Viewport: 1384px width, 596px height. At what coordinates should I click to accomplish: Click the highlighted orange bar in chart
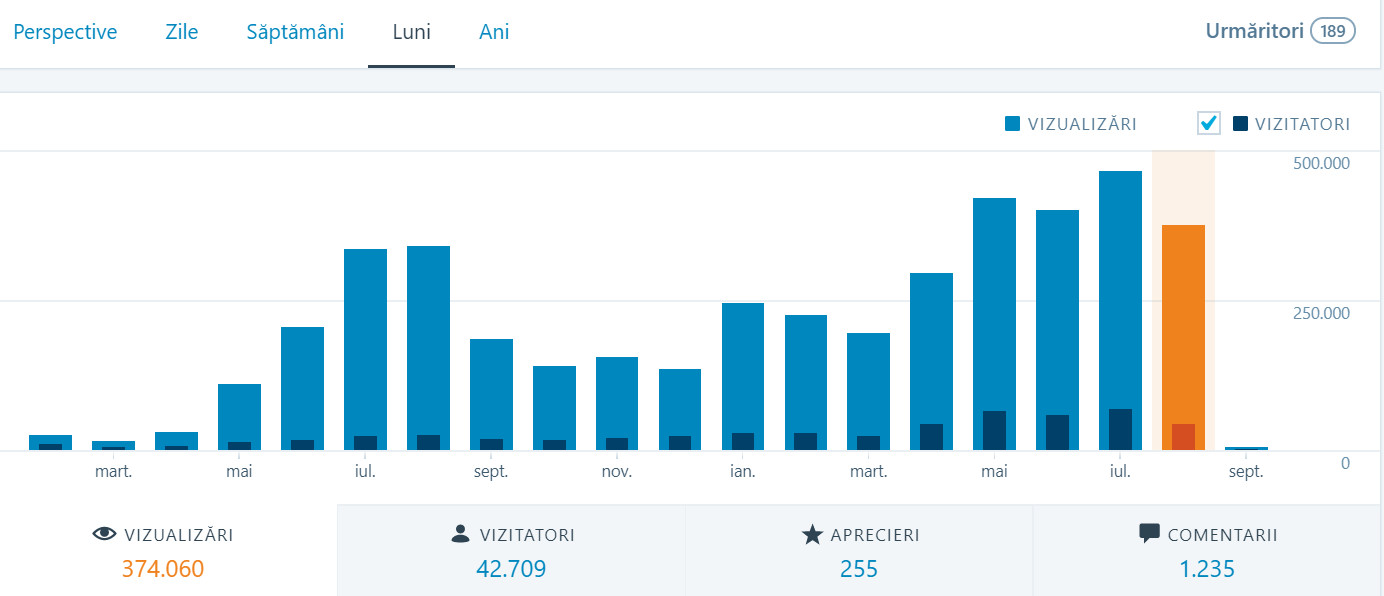pos(1183,330)
